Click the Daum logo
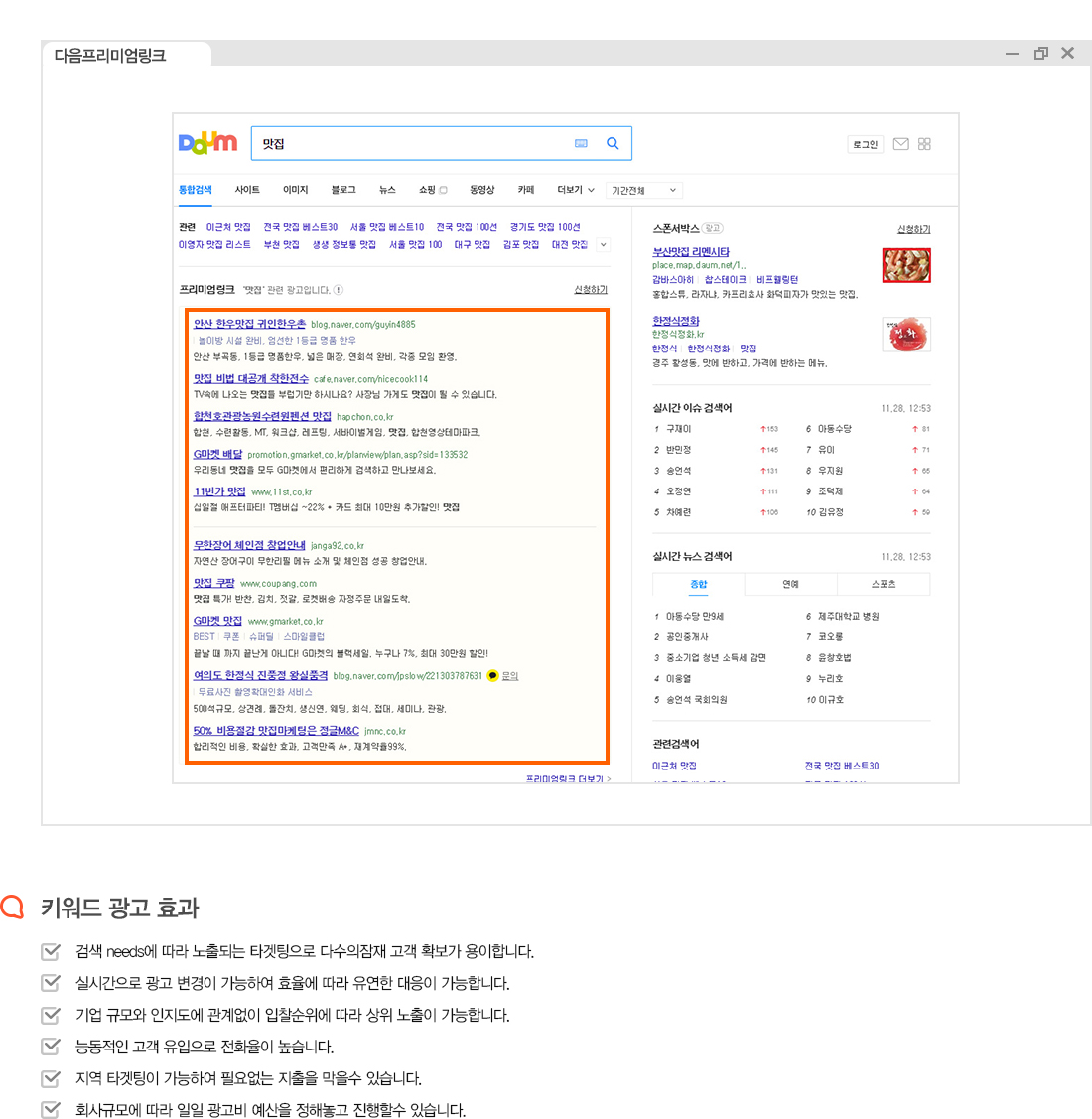The image size is (1092, 1119). pos(207,143)
